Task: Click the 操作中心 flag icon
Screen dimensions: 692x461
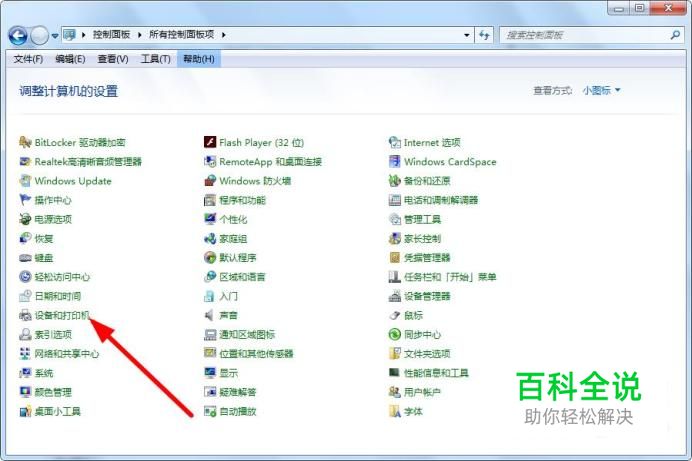Action: click(x=25, y=200)
